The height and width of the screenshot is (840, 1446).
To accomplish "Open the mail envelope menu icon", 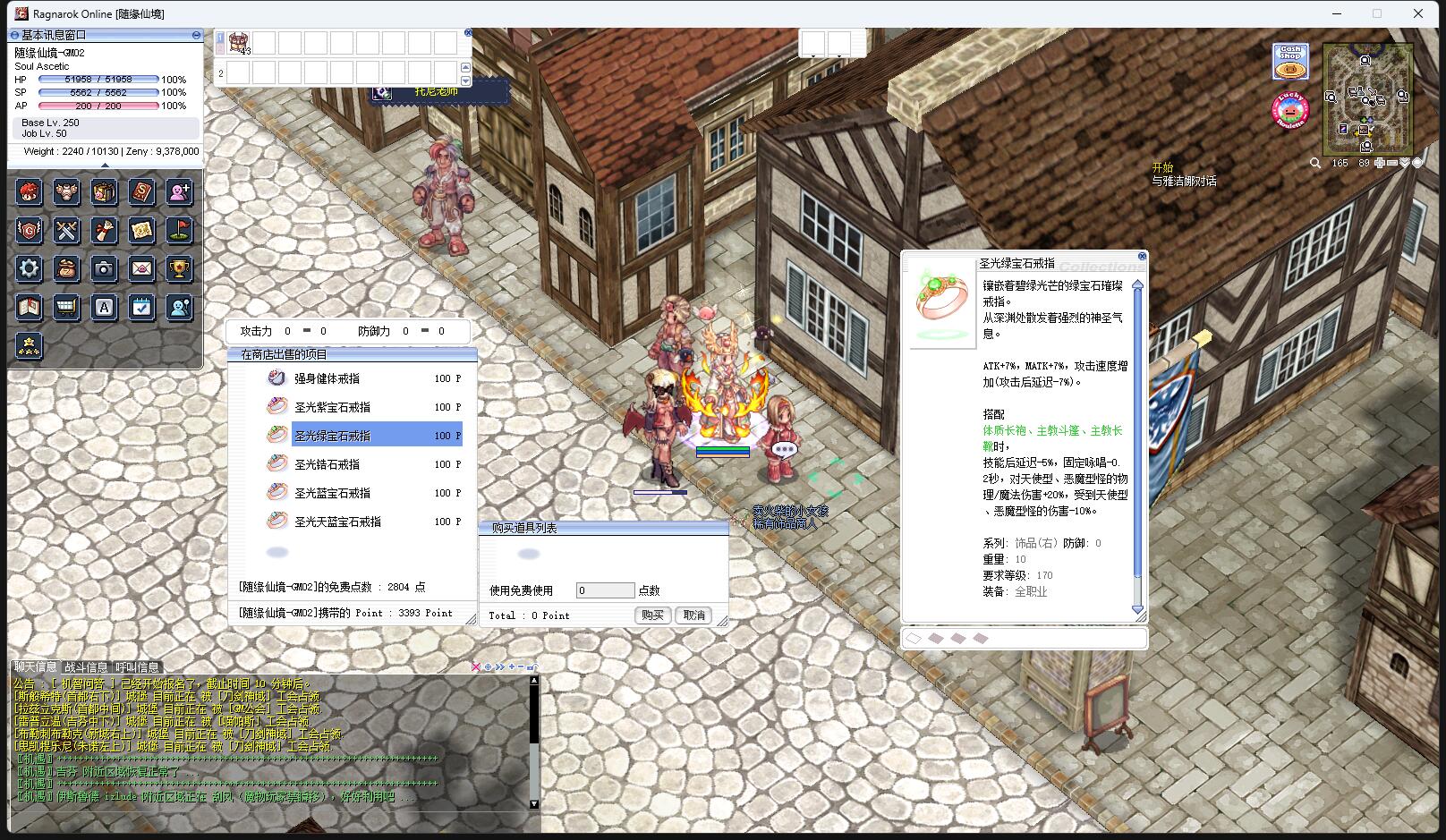I will (x=141, y=268).
